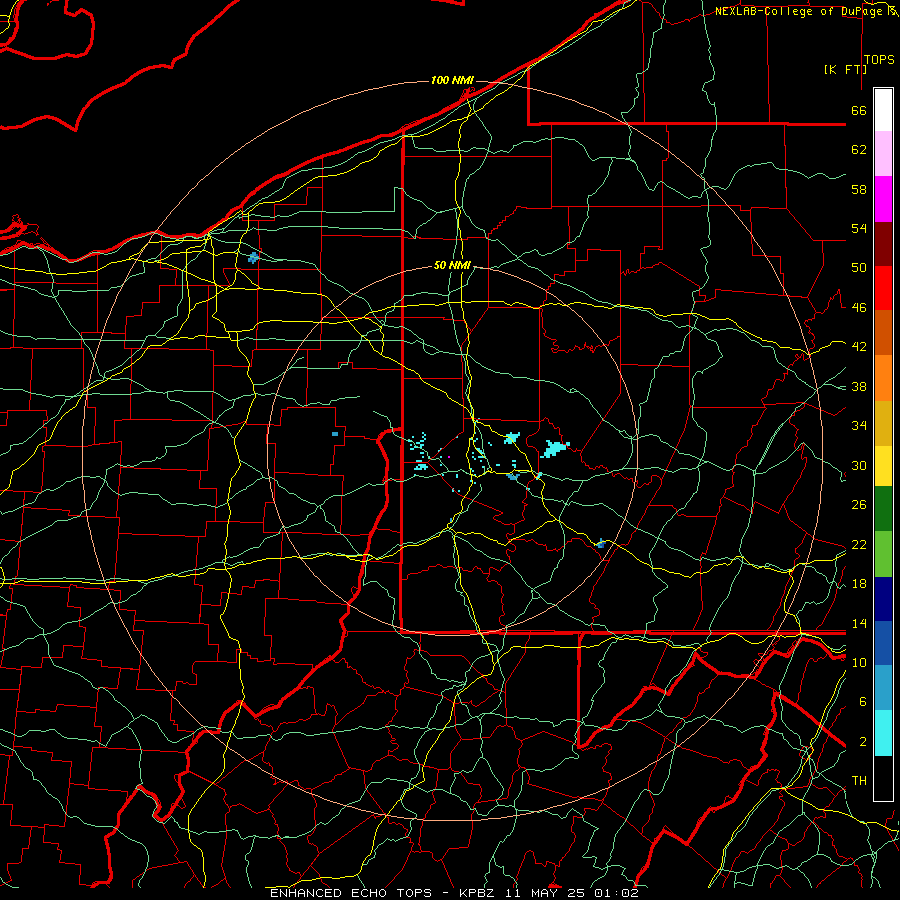
Task: Click the yellow legend swatch near 30
Action: (x=883, y=466)
